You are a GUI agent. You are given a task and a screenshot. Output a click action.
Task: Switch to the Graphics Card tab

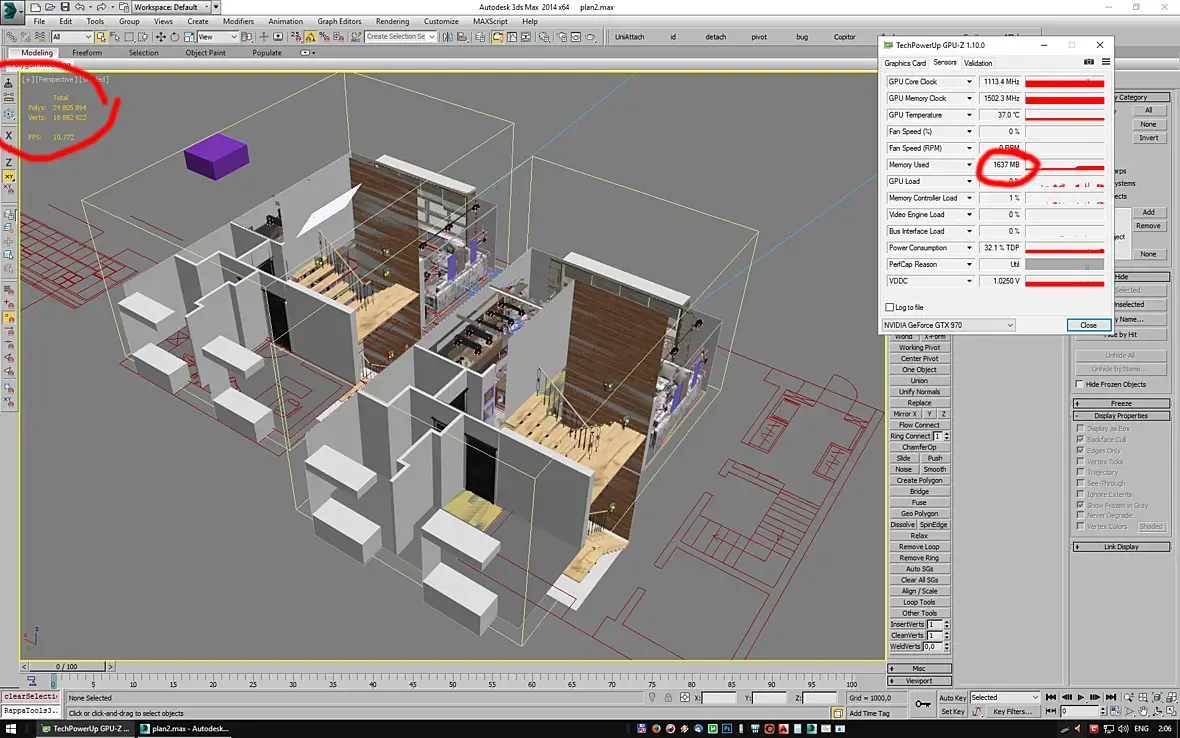905,63
